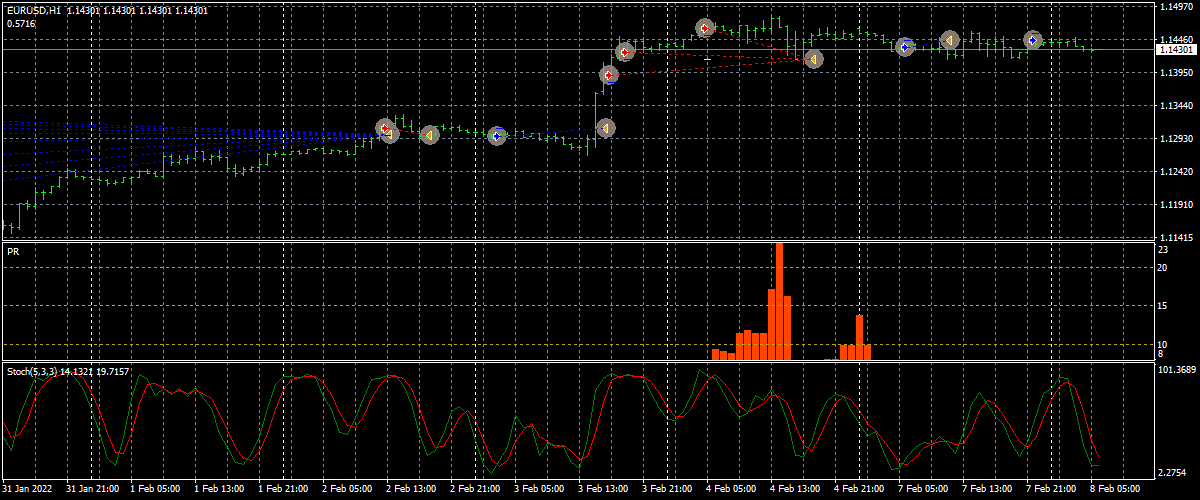Image resolution: width=1200 pixels, height=500 pixels.
Task: Click the orange arrow marker near 2 Feb 13:00
Action: tap(429, 134)
